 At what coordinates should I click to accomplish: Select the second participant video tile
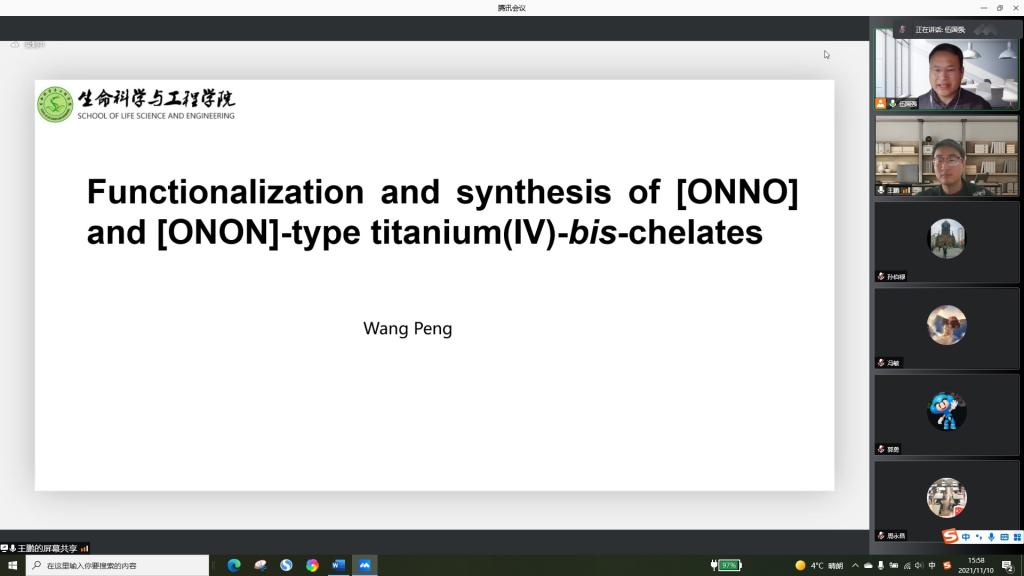pos(946,156)
